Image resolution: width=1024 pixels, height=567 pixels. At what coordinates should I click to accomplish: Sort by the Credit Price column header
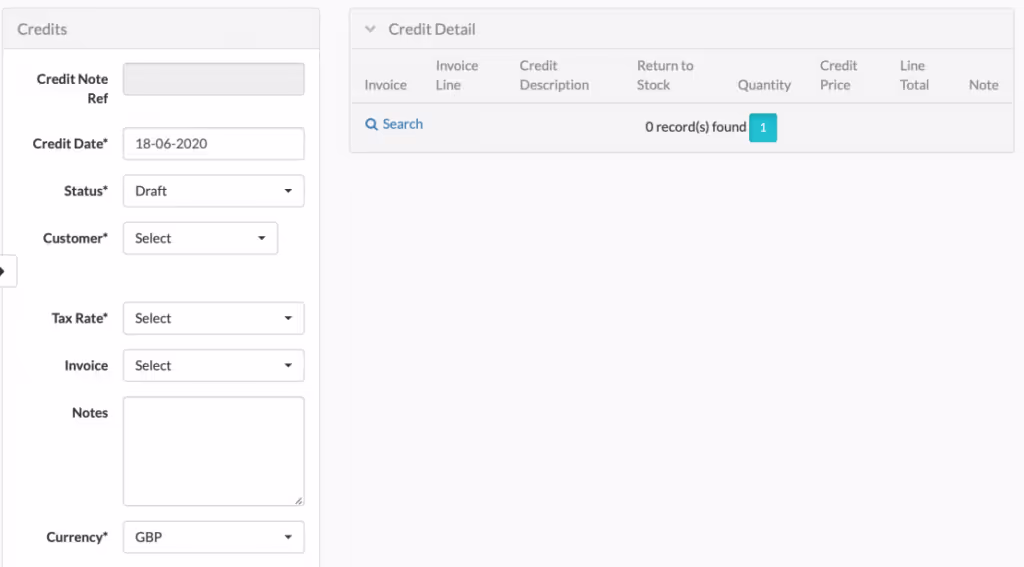point(838,75)
